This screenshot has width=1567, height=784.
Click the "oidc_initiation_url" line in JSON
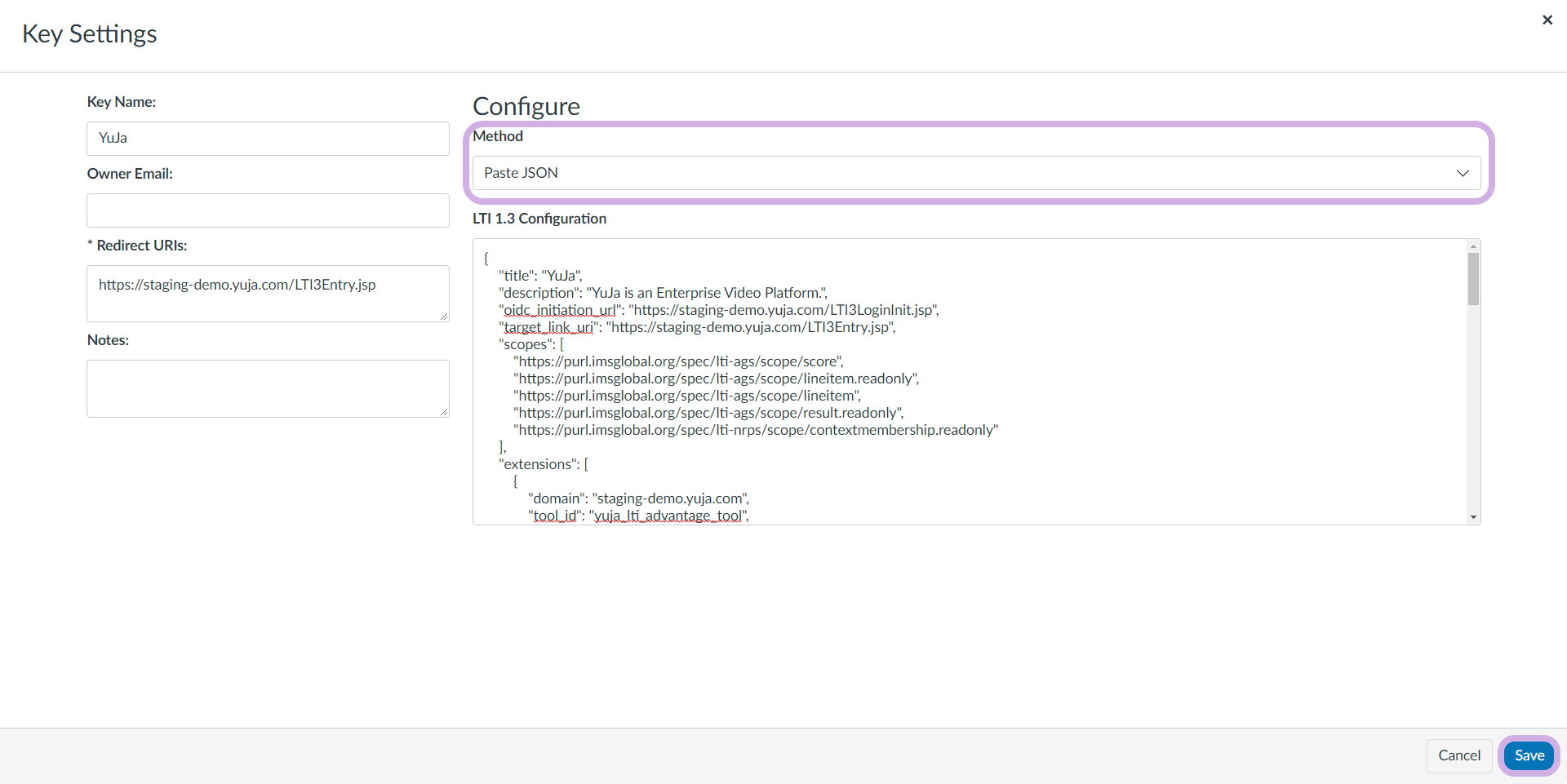(x=719, y=310)
